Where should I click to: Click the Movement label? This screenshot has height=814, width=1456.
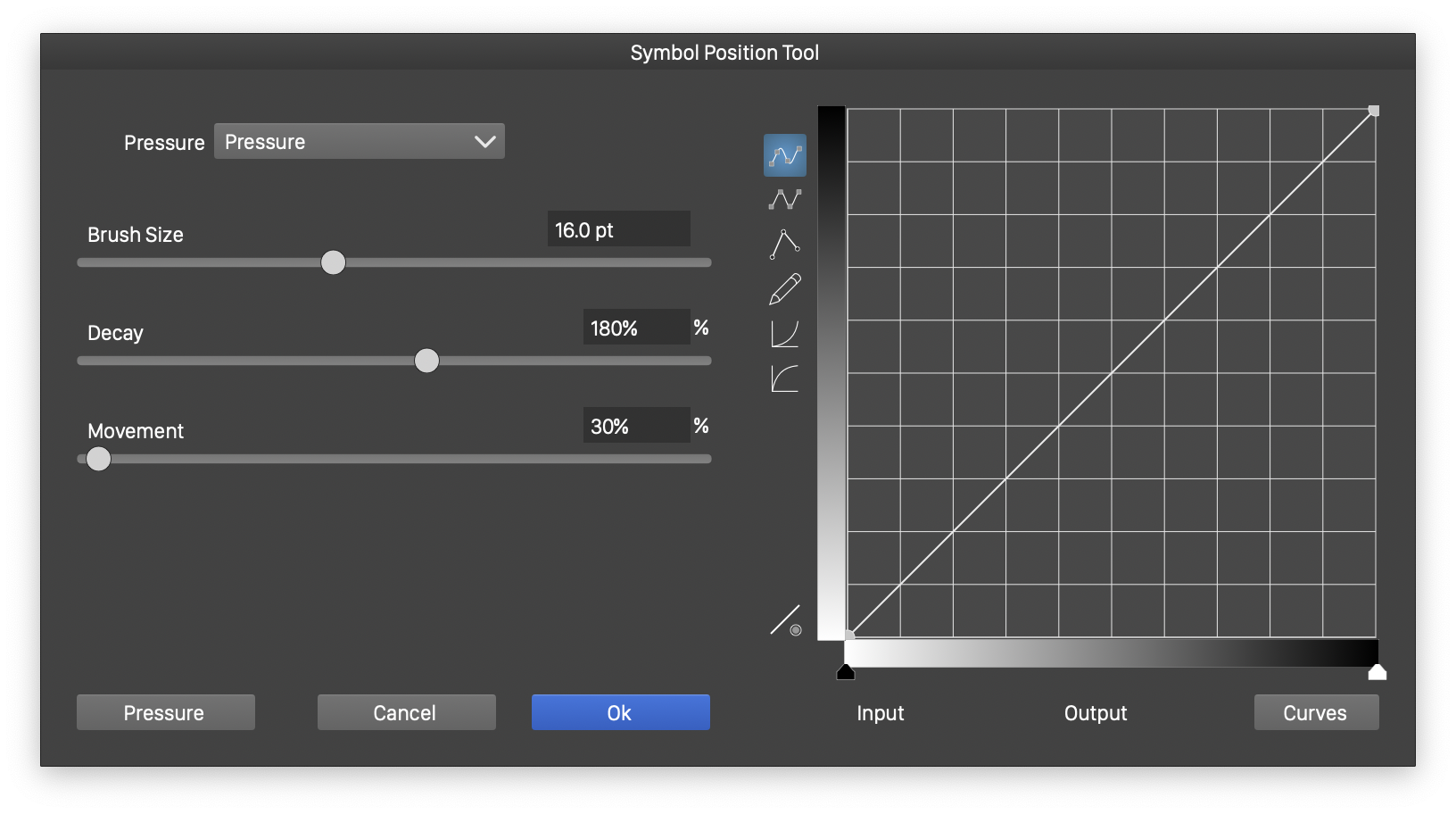coord(136,431)
